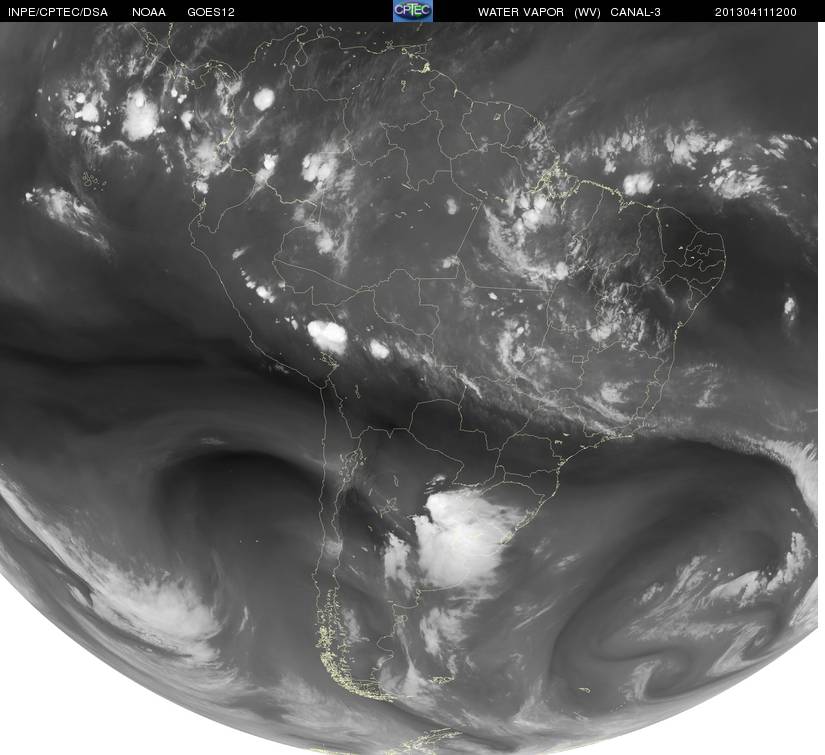Click the (WV) label in the header
The image size is (825, 755).
tap(588, 12)
